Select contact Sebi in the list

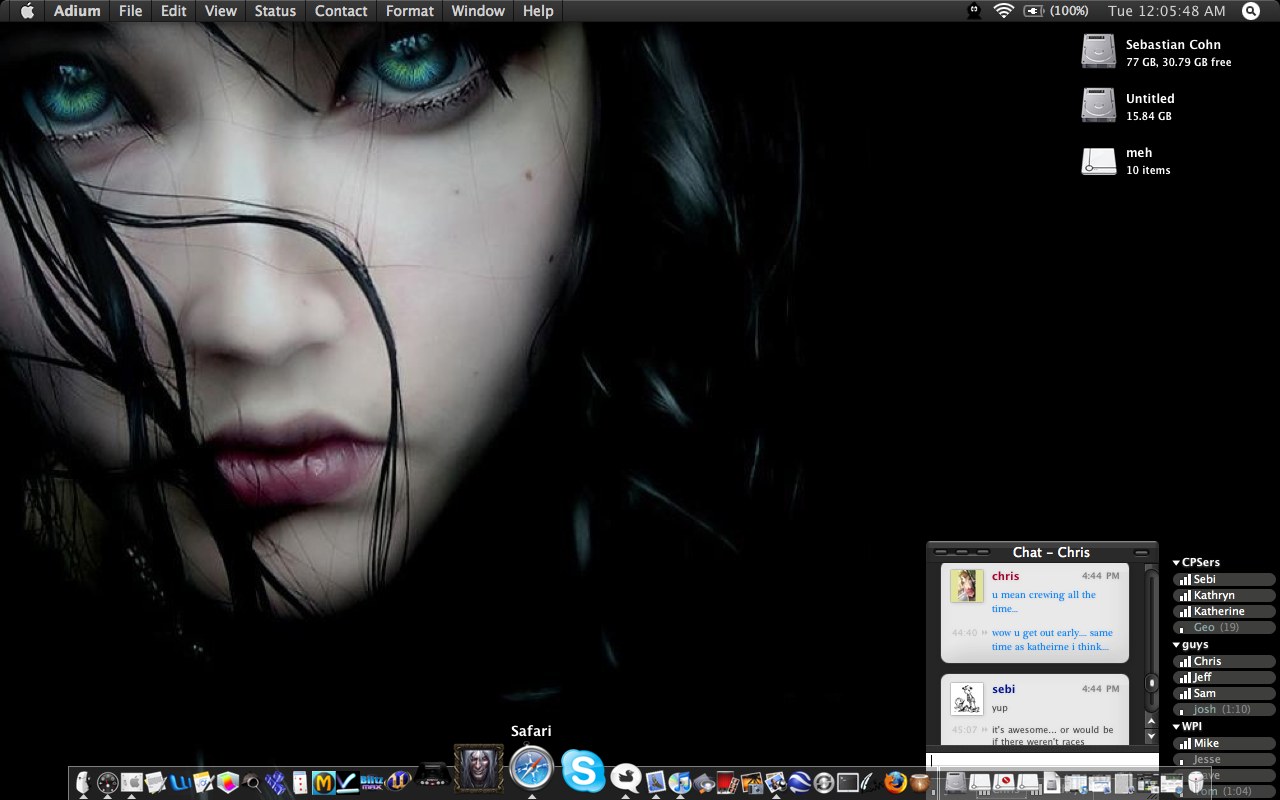(x=1224, y=579)
